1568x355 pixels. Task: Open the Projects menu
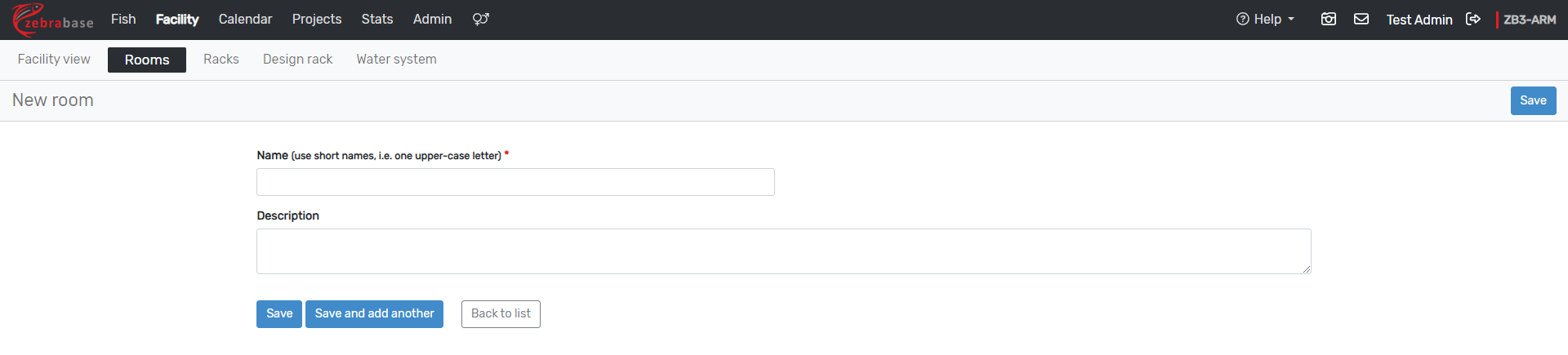(317, 19)
